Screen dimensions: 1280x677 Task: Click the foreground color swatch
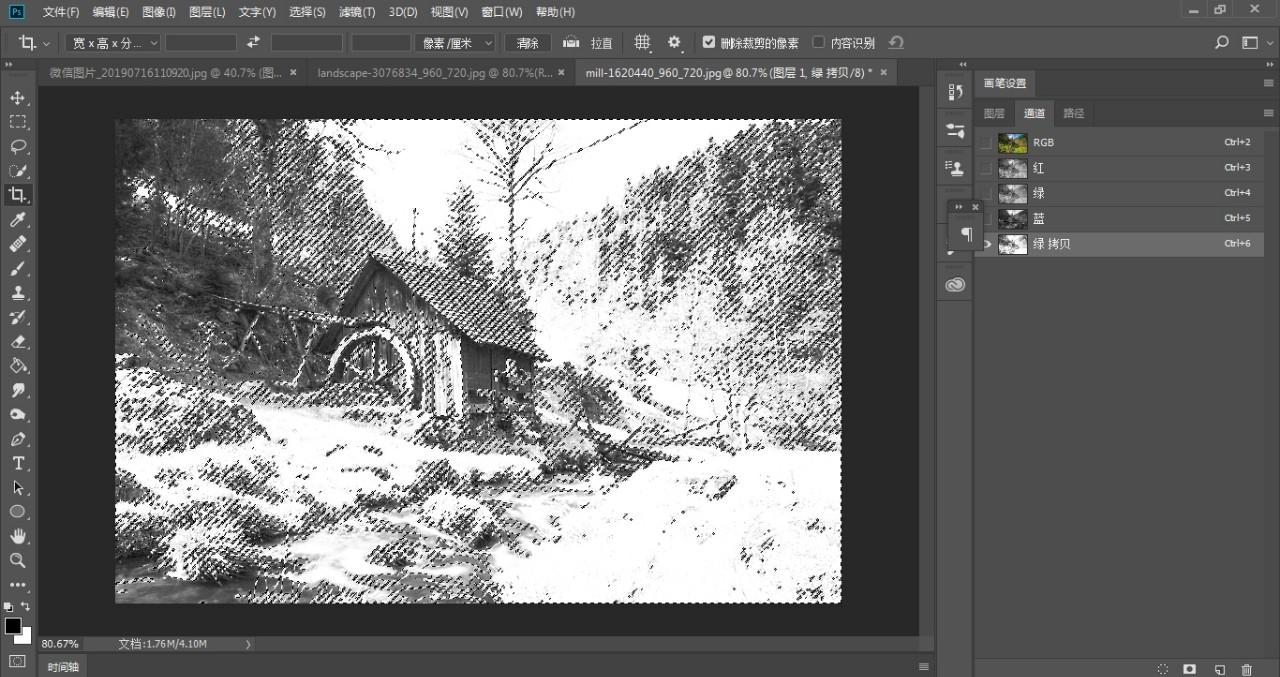point(13,626)
